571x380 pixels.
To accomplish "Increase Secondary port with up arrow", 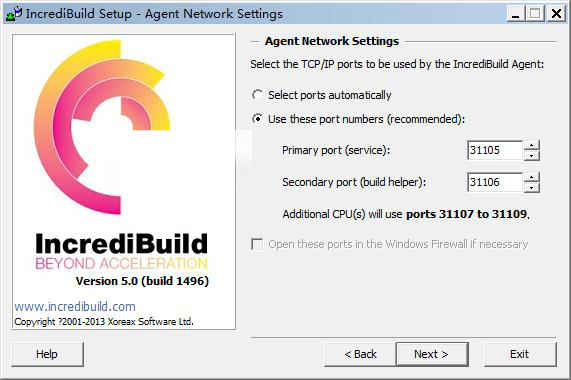I will tap(532, 177).
